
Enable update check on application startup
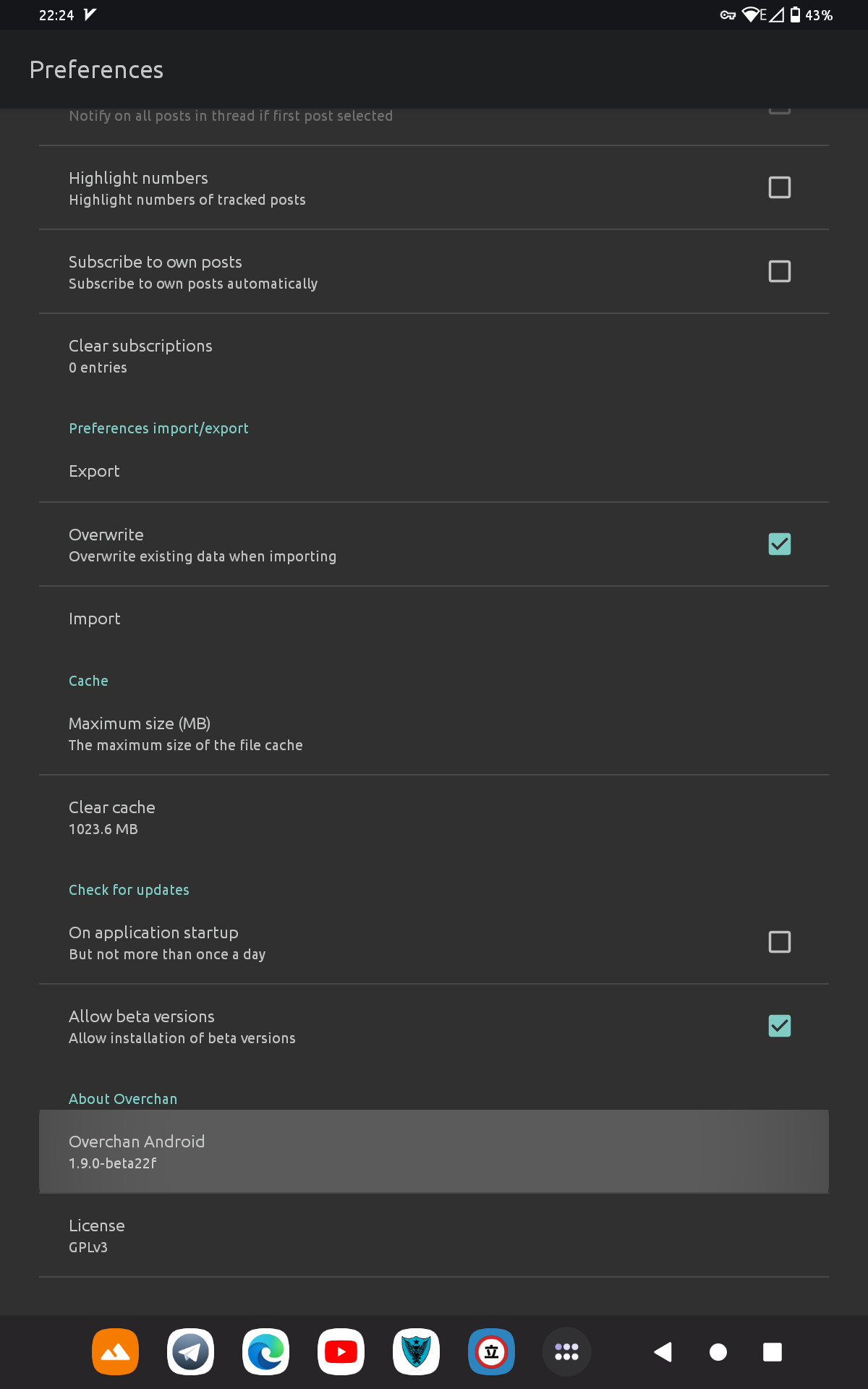click(779, 942)
